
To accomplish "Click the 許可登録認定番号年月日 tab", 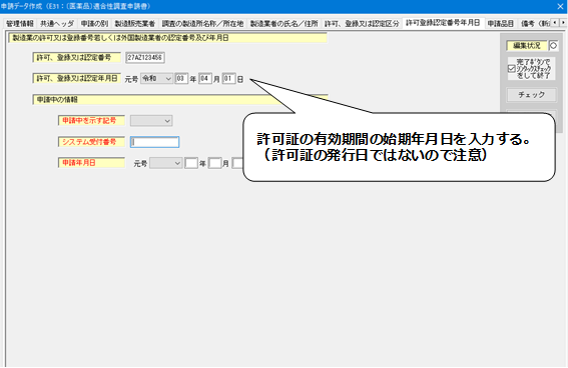I will coord(443,23).
